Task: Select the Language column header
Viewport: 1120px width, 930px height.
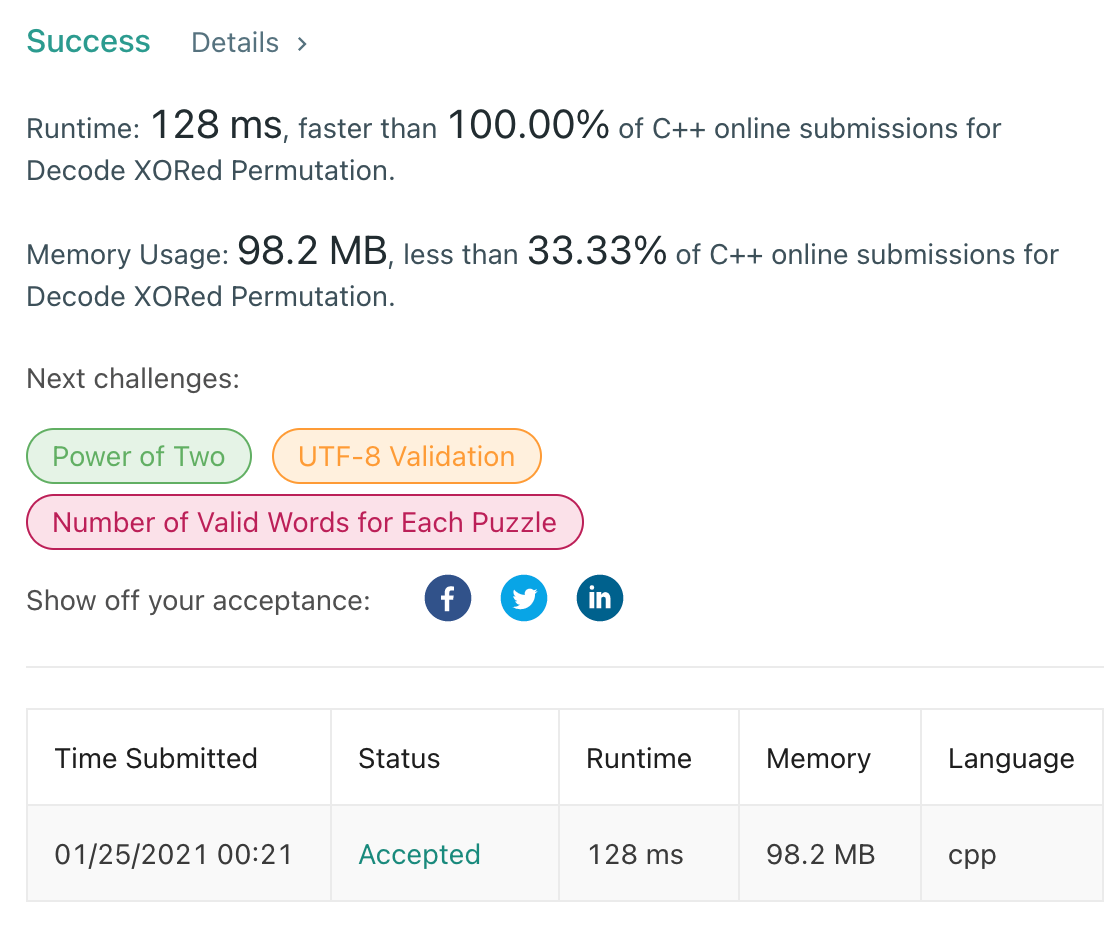Action: point(1011,758)
